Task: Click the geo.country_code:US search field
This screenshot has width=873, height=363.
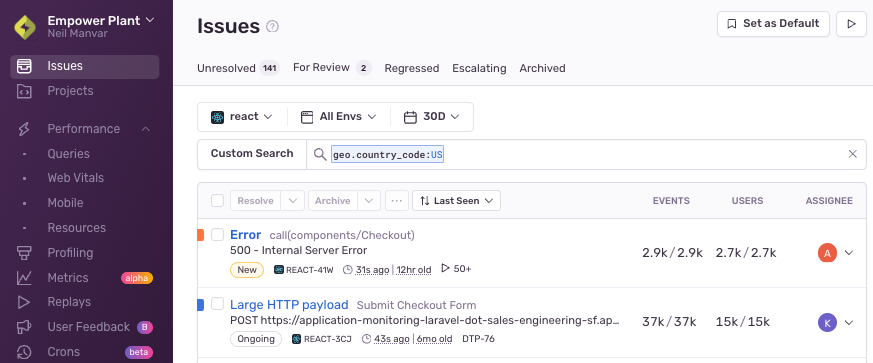Action: pos(388,155)
